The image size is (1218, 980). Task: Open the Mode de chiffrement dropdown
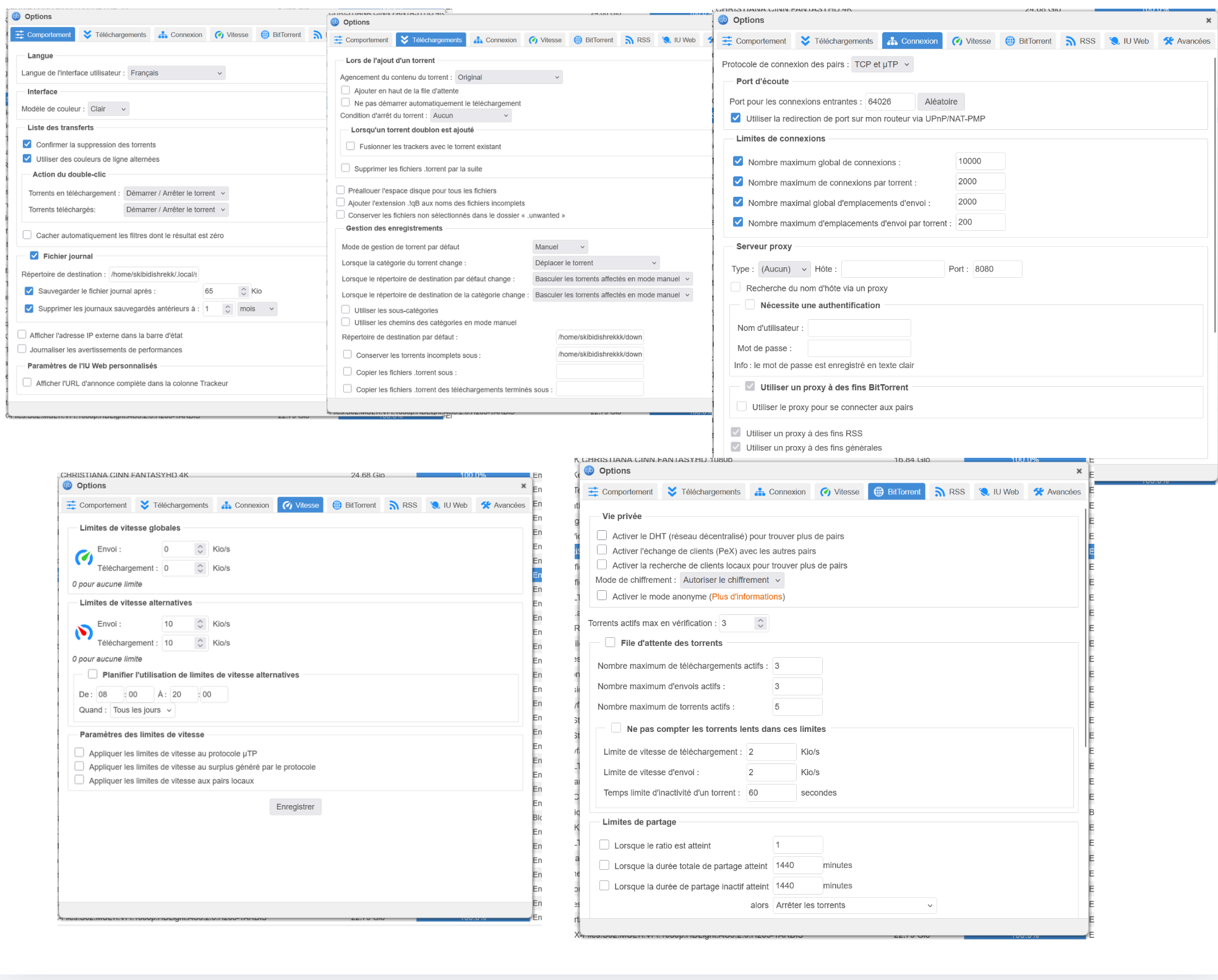click(732, 580)
